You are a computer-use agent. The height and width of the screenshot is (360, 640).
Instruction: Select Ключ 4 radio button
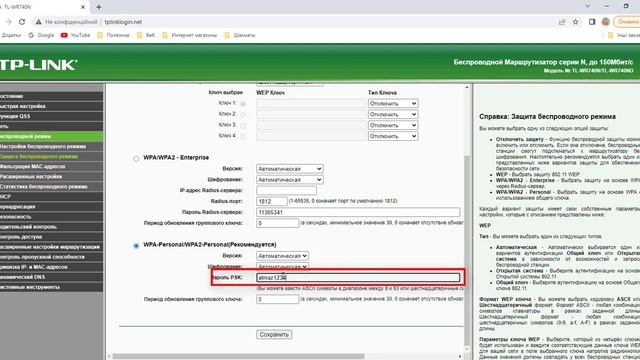(243, 136)
